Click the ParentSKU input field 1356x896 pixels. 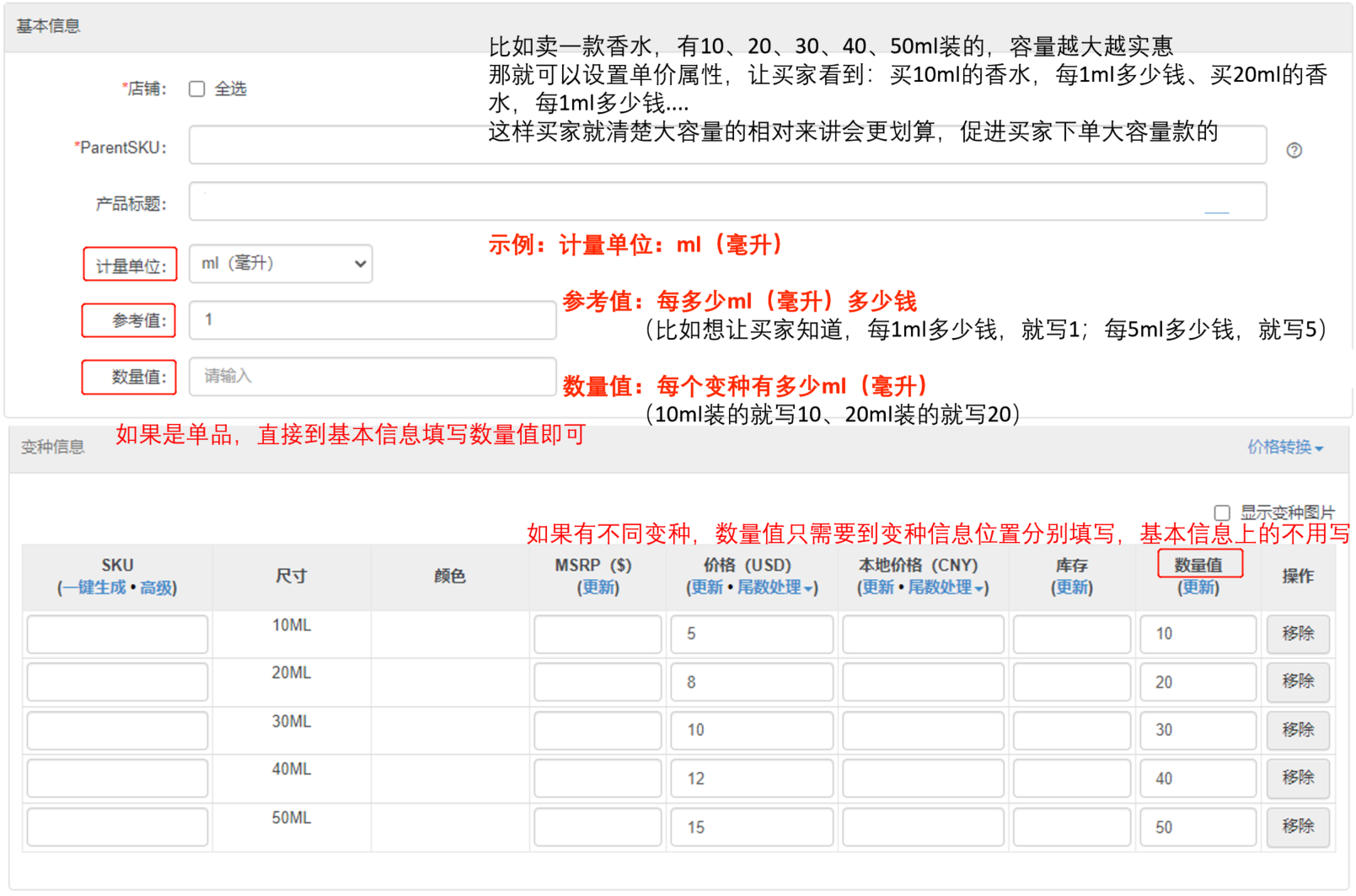728,145
